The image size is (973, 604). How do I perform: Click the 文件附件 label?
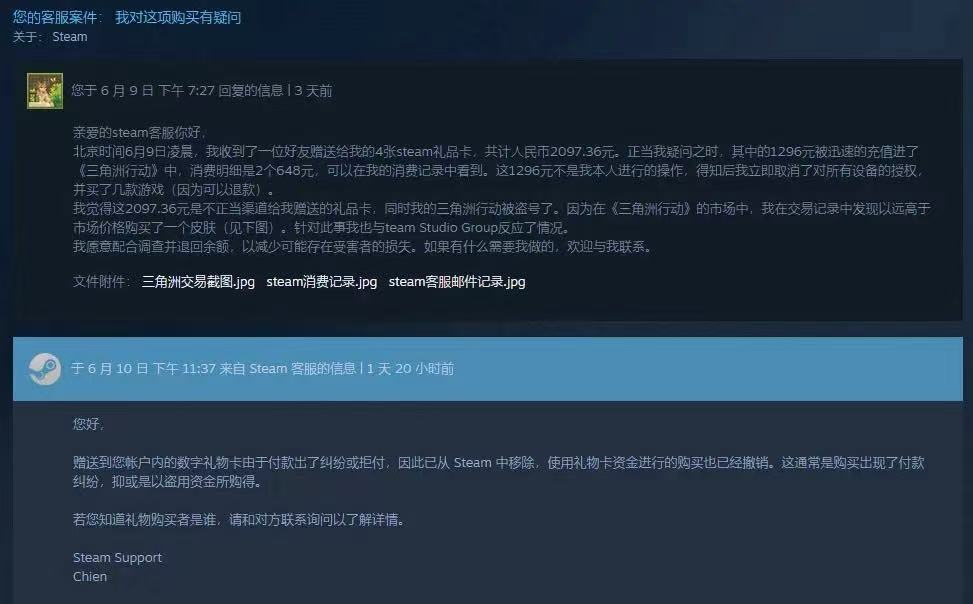(101, 282)
